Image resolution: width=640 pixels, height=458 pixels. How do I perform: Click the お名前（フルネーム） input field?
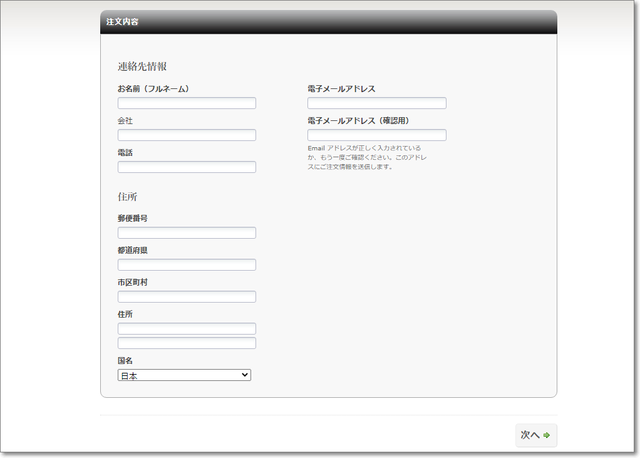(x=187, y=103)
